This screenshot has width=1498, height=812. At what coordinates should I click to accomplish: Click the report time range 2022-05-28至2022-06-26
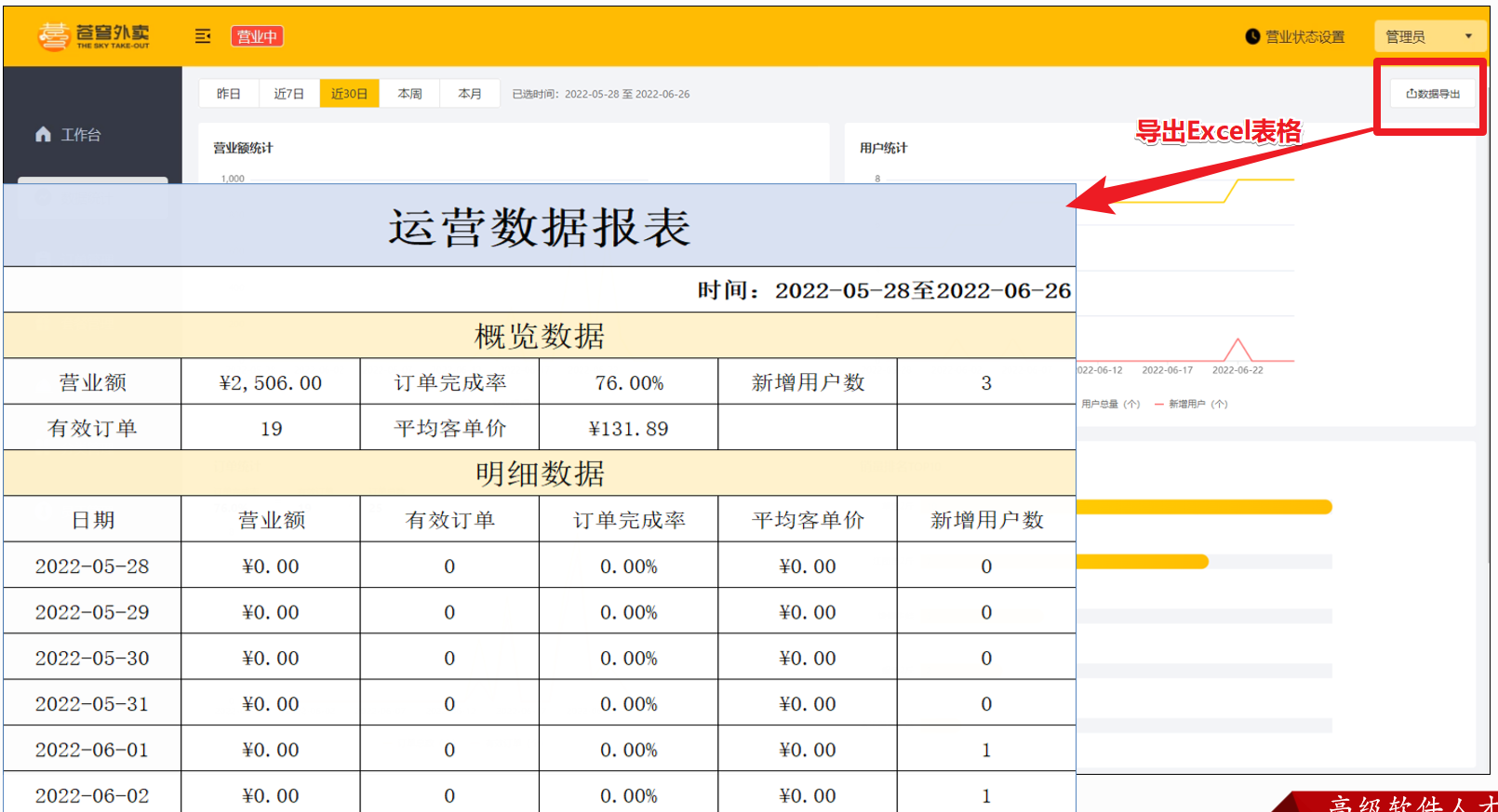(923, 290)
